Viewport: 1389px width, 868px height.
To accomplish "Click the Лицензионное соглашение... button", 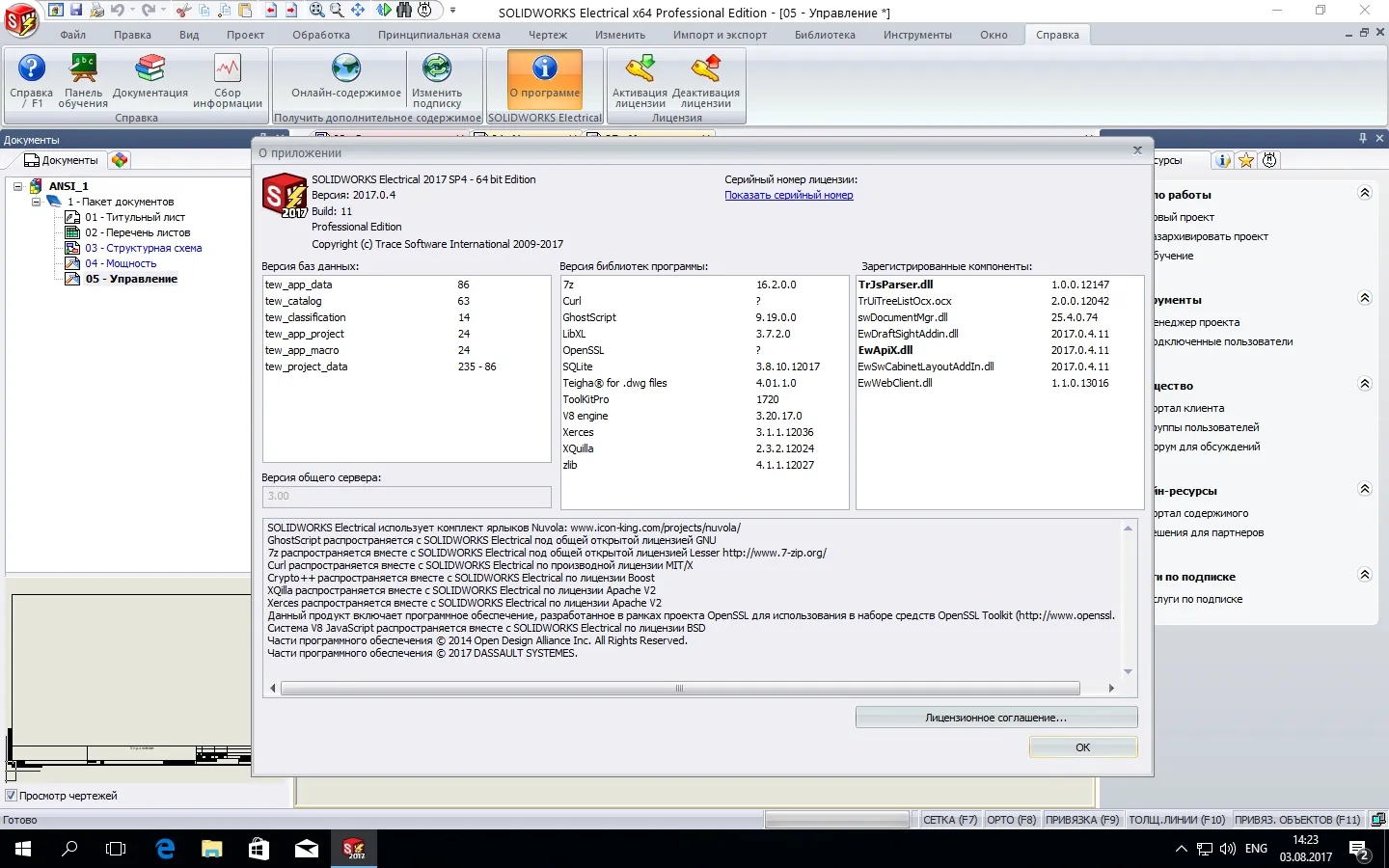I will click(x=996, y=718).
